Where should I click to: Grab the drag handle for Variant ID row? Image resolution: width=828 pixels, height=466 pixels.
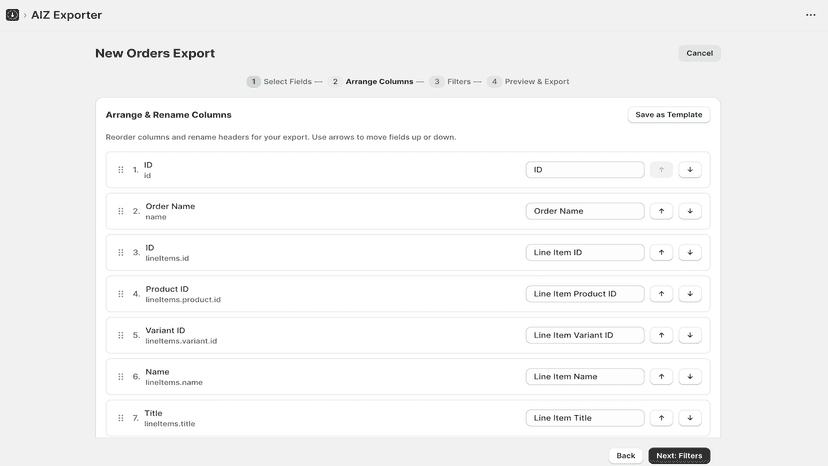click(121, 335)
